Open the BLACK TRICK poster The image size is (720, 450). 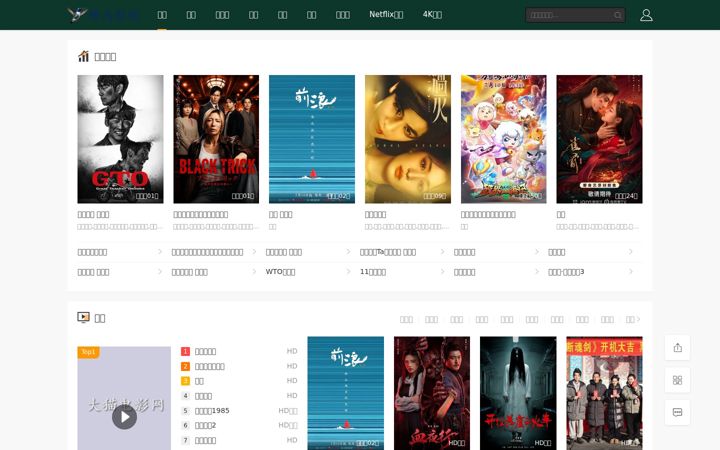click(x=216, y=139)
